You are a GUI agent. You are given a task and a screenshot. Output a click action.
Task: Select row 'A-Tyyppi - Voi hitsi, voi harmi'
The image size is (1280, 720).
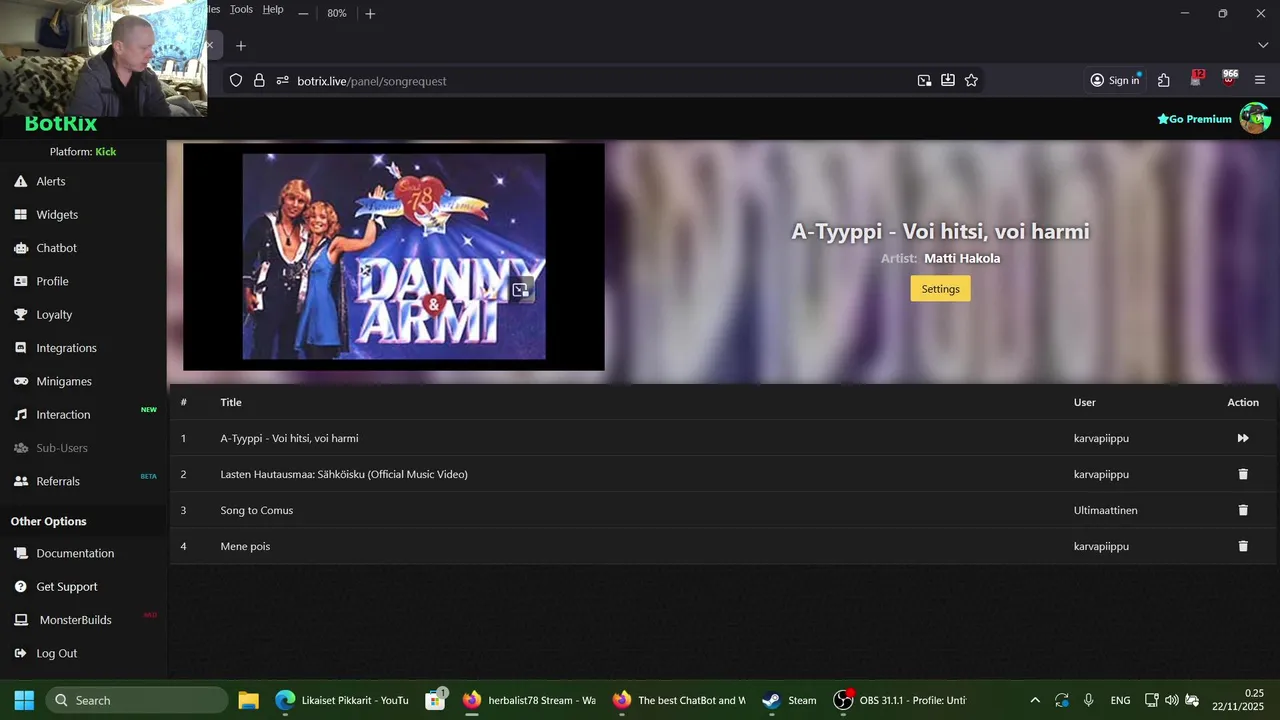coord(723,438)
